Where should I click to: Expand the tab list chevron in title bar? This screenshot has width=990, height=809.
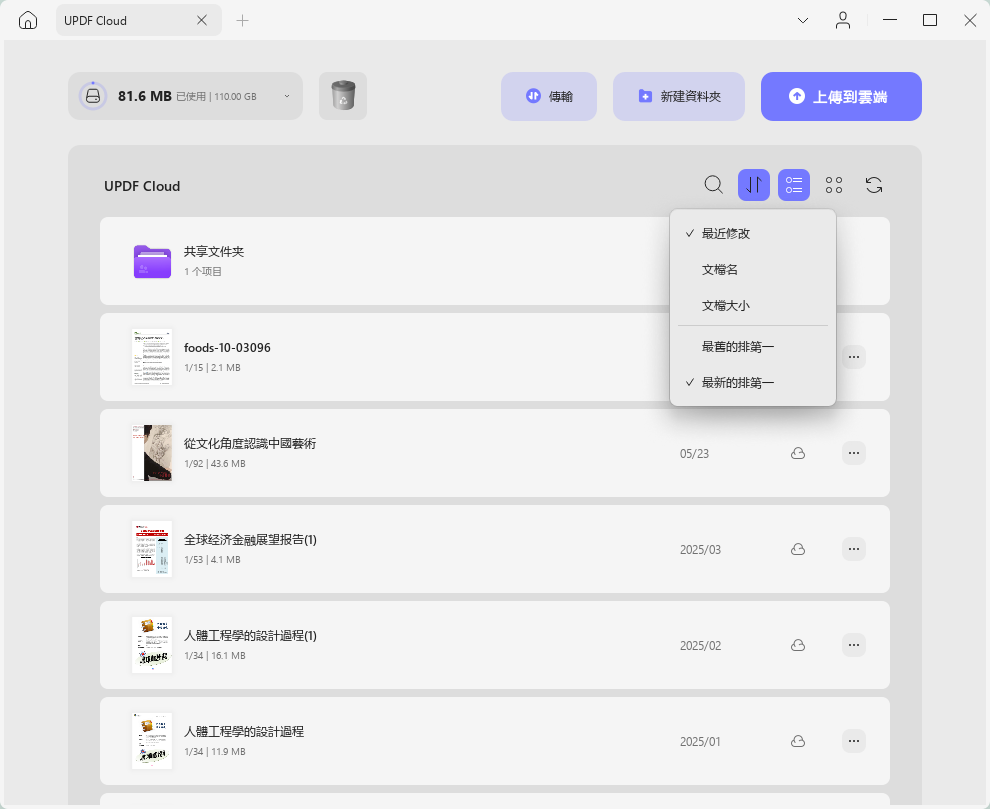[803, 20]
